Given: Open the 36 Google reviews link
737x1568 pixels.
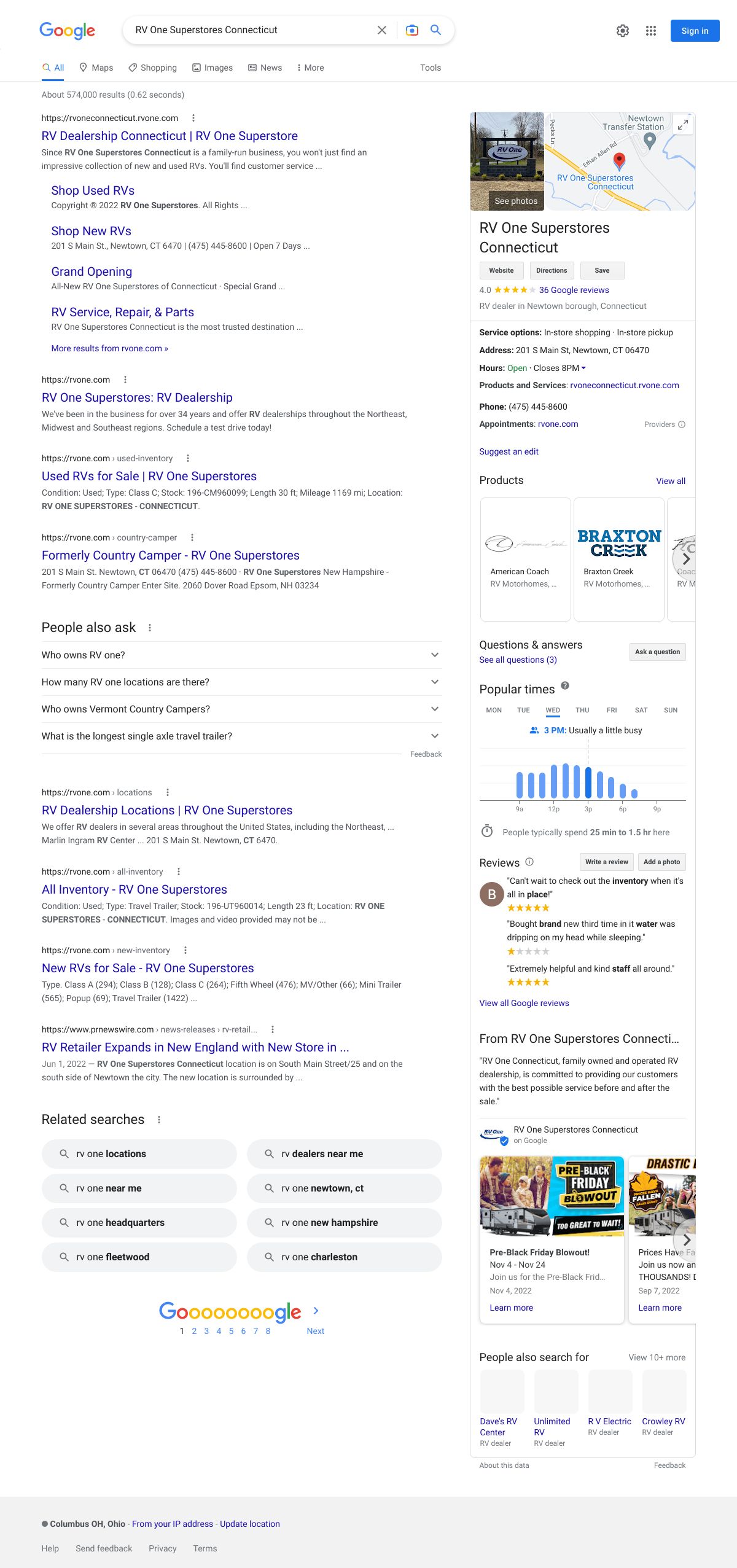Looking at the screenshot, I should (x=574, y=290).
